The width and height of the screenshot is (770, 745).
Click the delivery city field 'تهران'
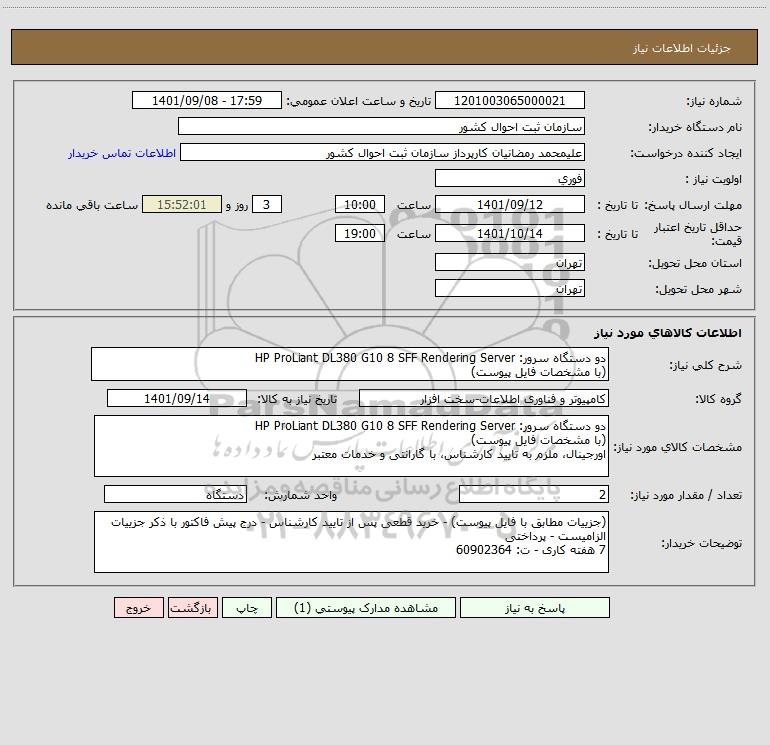click(510, 288)
